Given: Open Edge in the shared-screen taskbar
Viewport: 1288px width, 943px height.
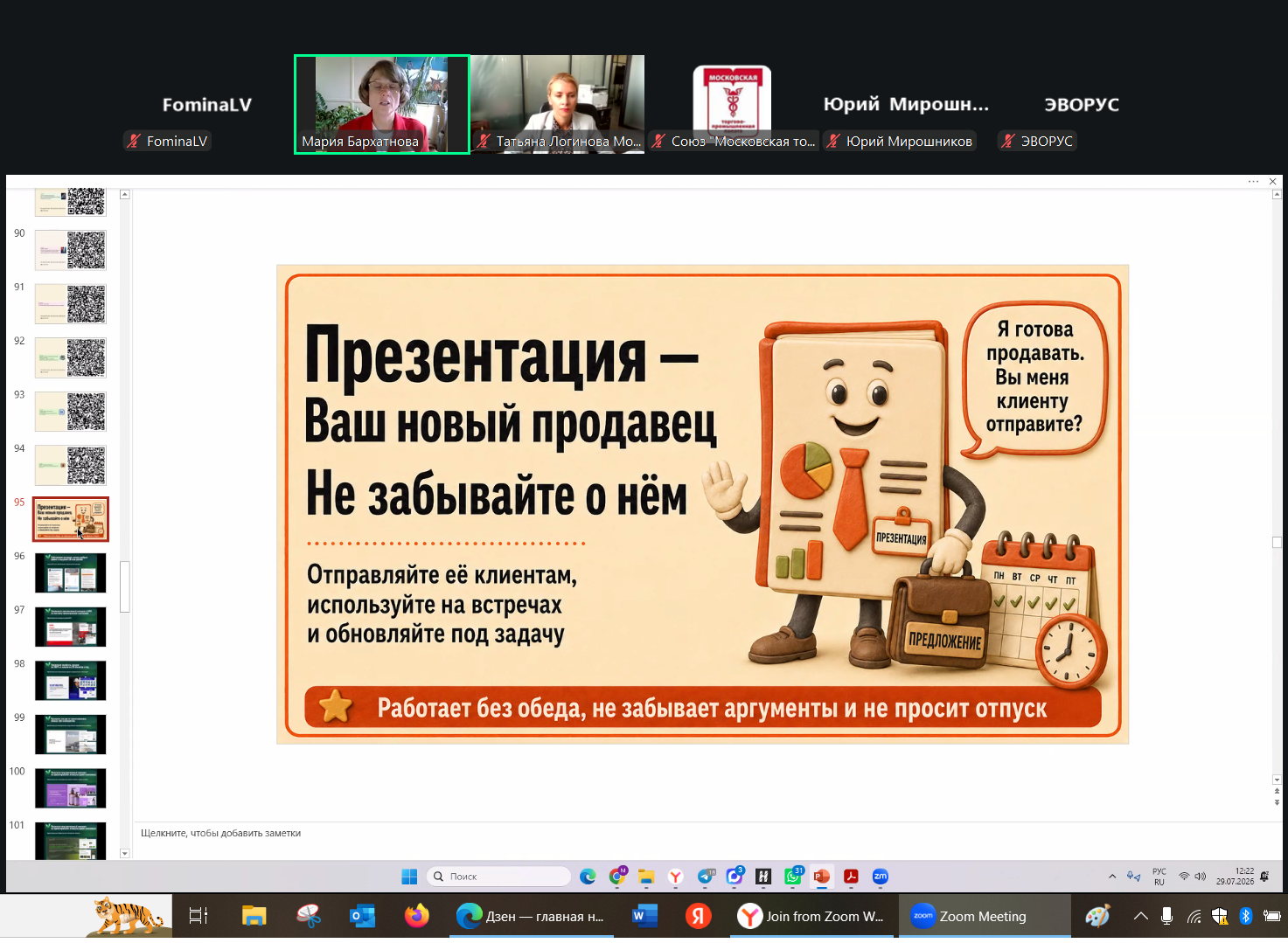Looking at the screenshot, I should pyautogui.click(x=588, y=877).
